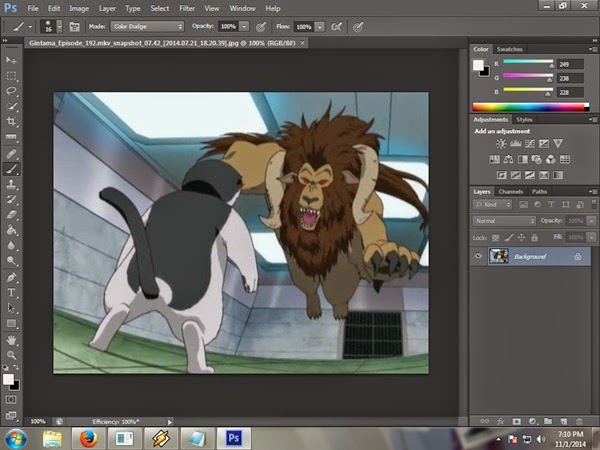Image resolution: width=600 pixels, height=450 pixels.
Task: Click the R color slider
Action: 528,62
